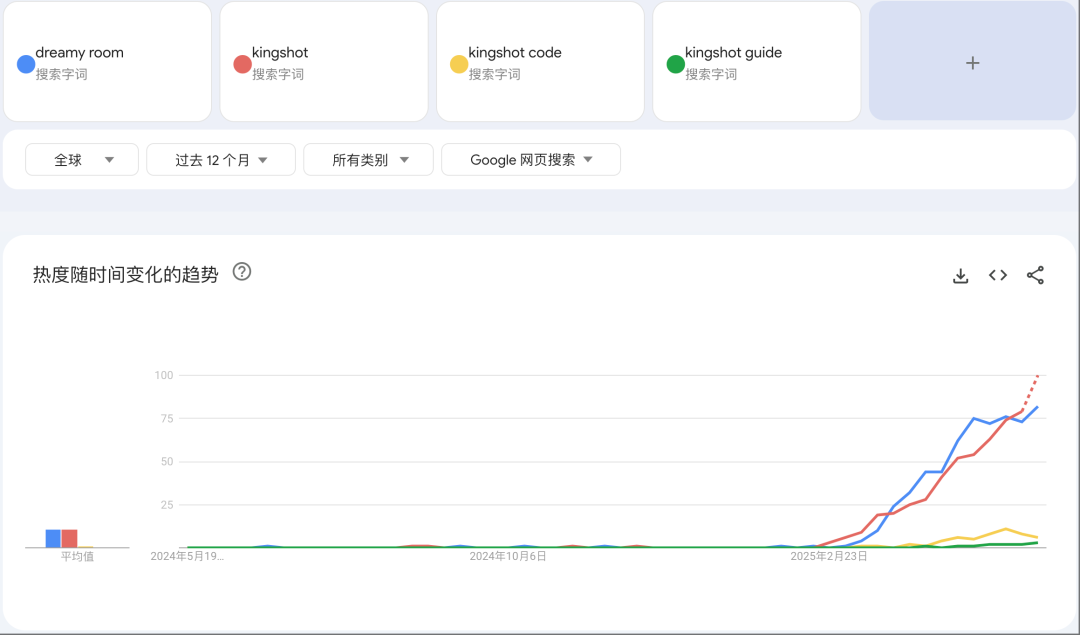The image size is (1080, 635).
Task: Click the share icon for the chart
Action: [x=1035, y=275]
